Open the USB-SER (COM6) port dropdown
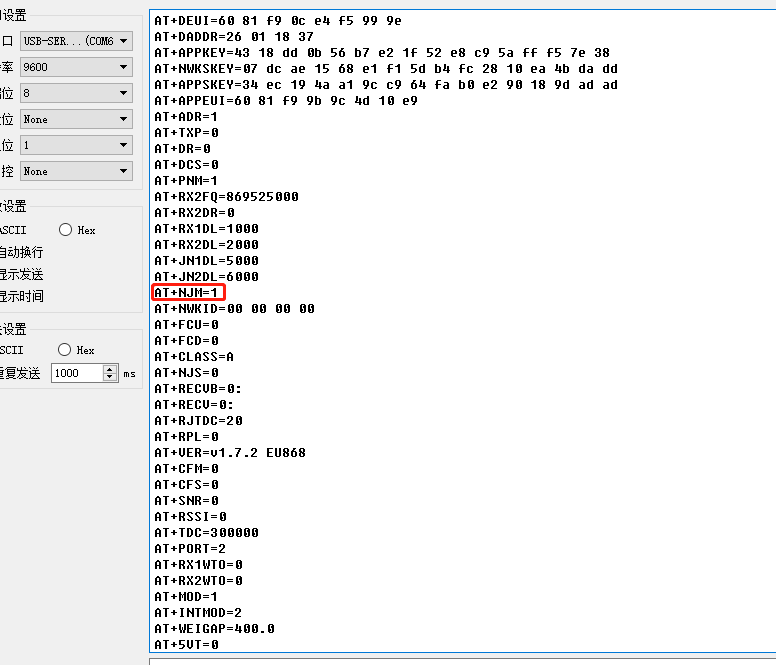The image size is (776, 665). tap(76, 41)
